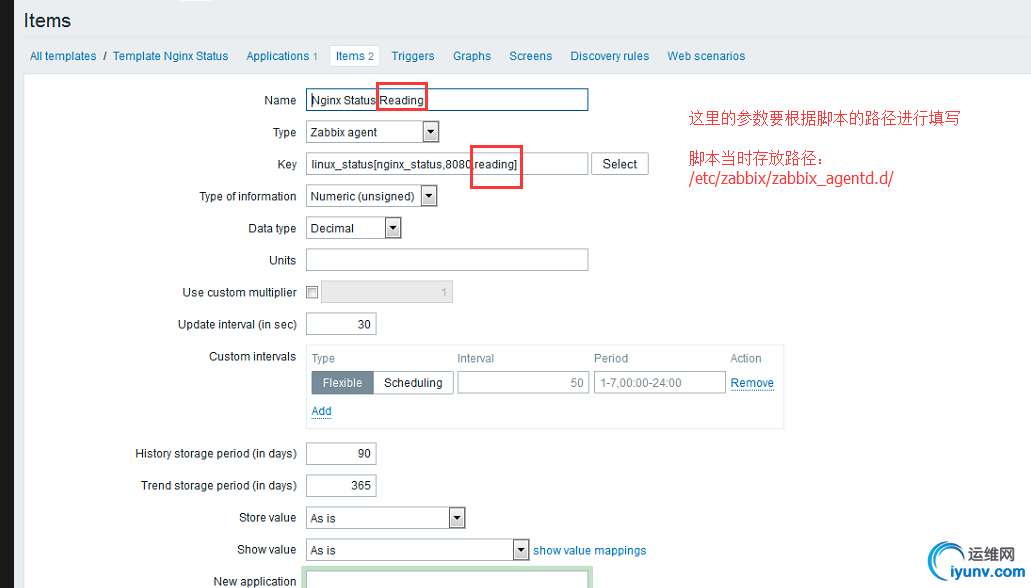
Task: Click the custom multiplier value field
Action: coord(387,292)
